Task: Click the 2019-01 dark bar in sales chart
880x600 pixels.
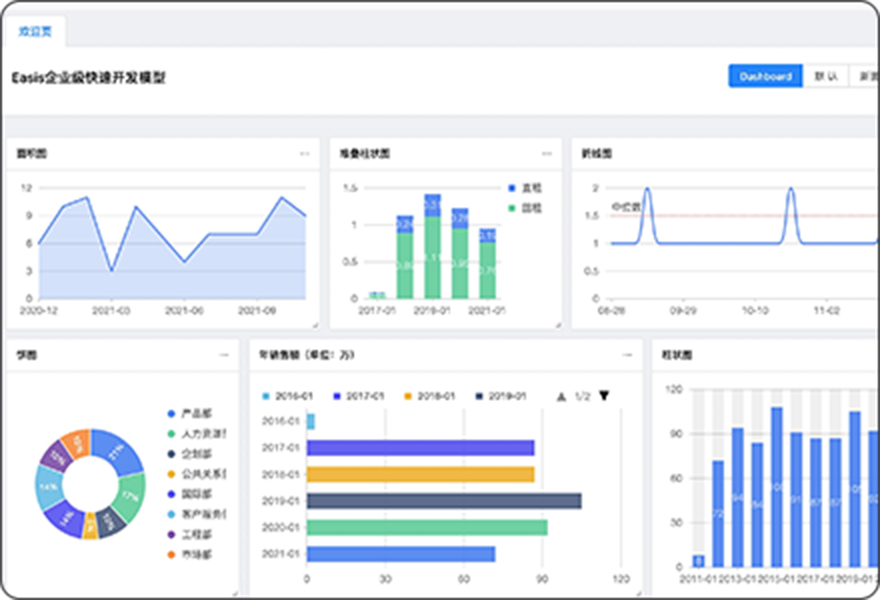Action: click(x=443, y=500)
